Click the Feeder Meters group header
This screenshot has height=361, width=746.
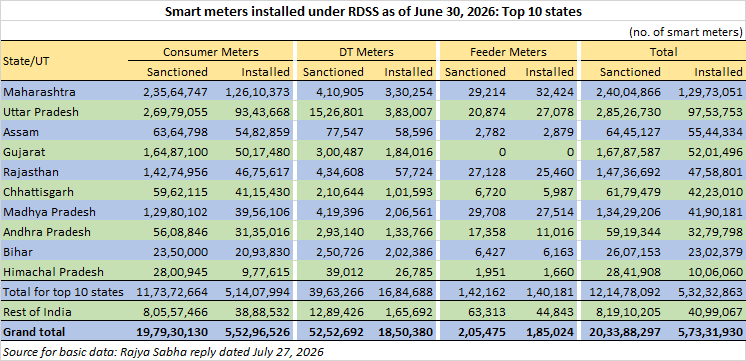(507, 52)
